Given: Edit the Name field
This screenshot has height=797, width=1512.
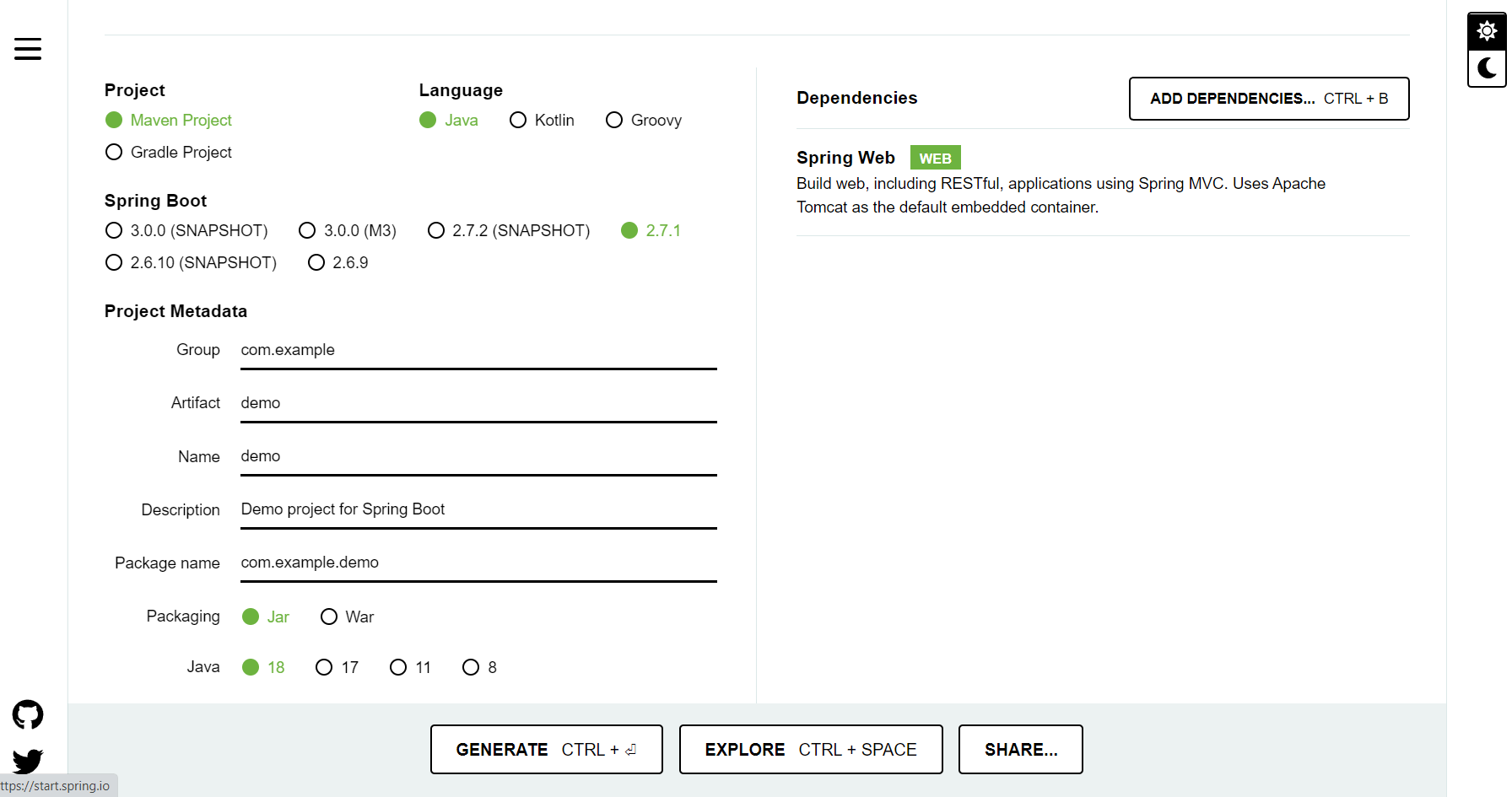Looking at the screenshot, I should (478, 456).
